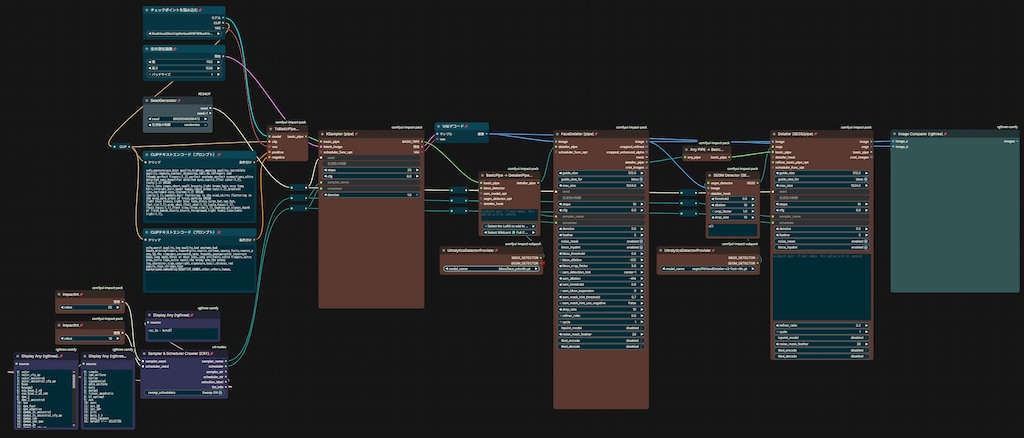Image resolution: width=1024 pixels, height=438 pixels.
Task: Collapse the Detailer (SEGS/pipe) node via its dot
Action: (774, 133)
